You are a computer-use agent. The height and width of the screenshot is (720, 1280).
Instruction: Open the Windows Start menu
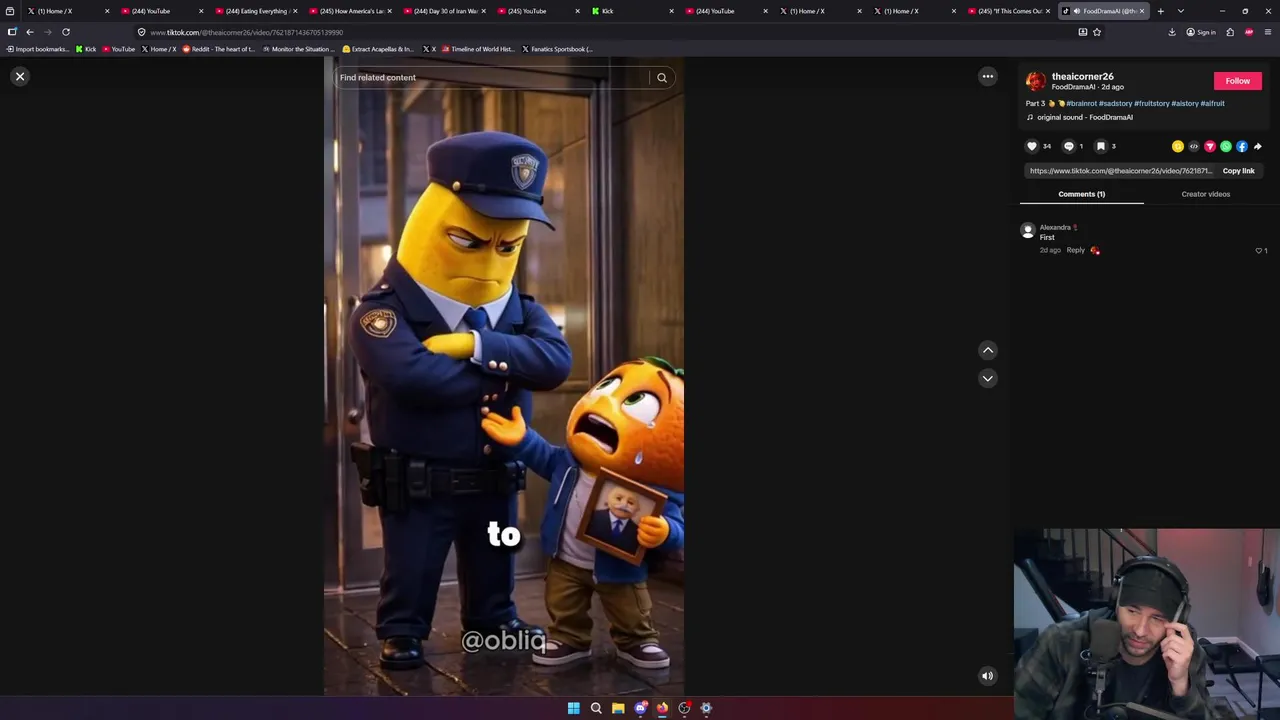574,708
